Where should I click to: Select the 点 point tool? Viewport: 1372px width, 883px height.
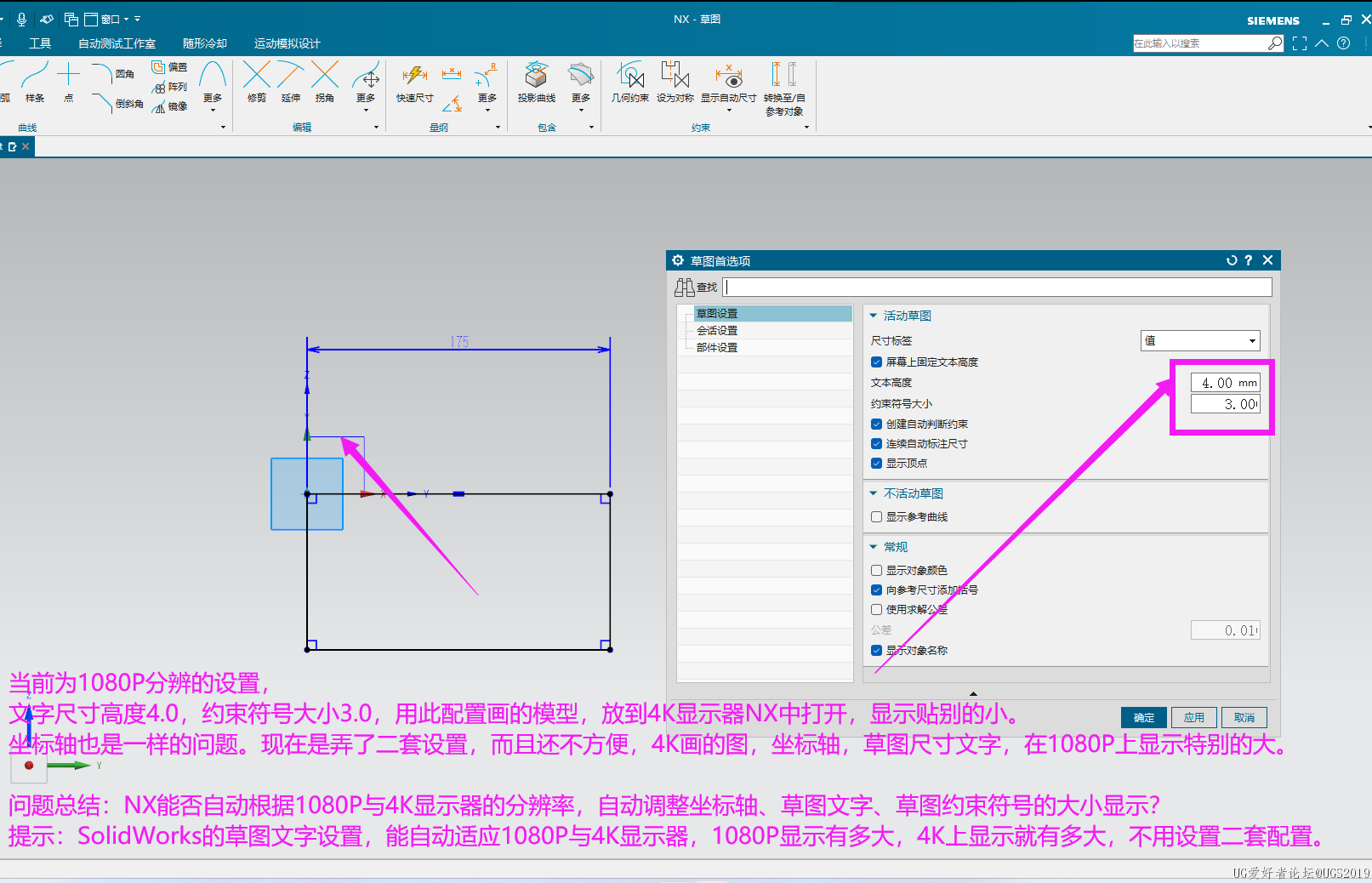[69, 83]
